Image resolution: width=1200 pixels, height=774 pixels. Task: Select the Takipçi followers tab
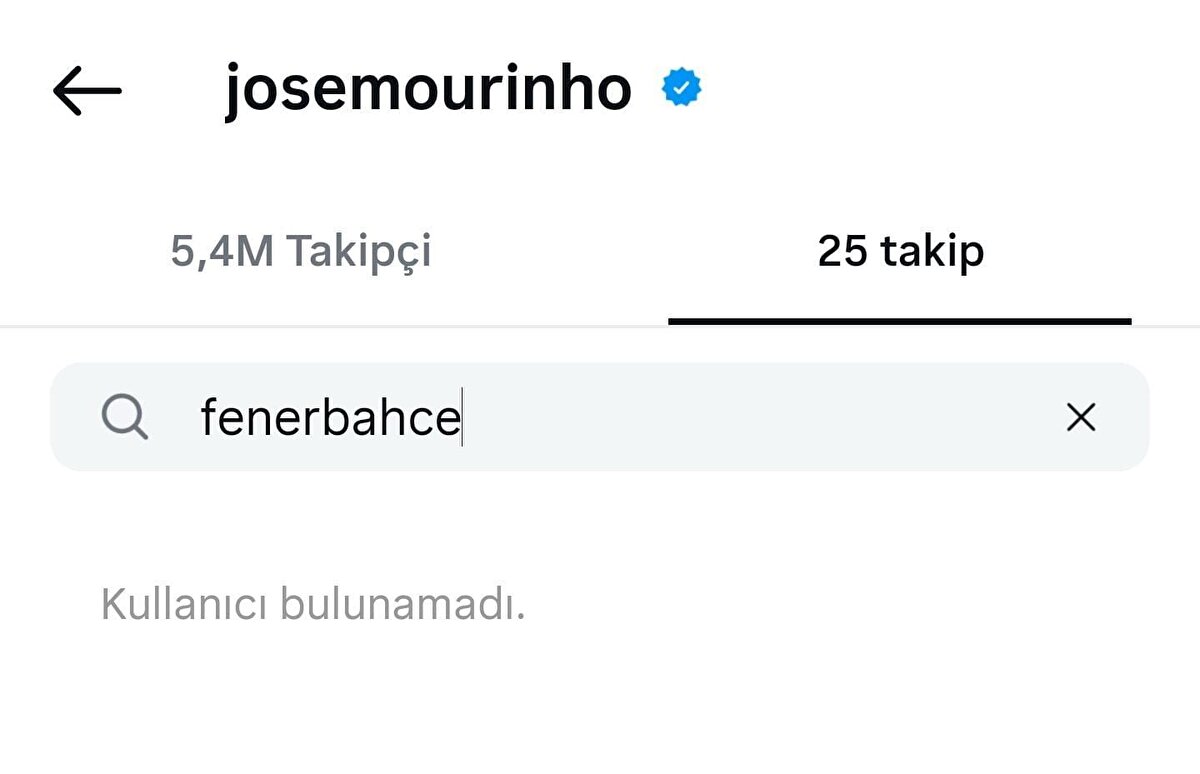(x=301, y=252)
